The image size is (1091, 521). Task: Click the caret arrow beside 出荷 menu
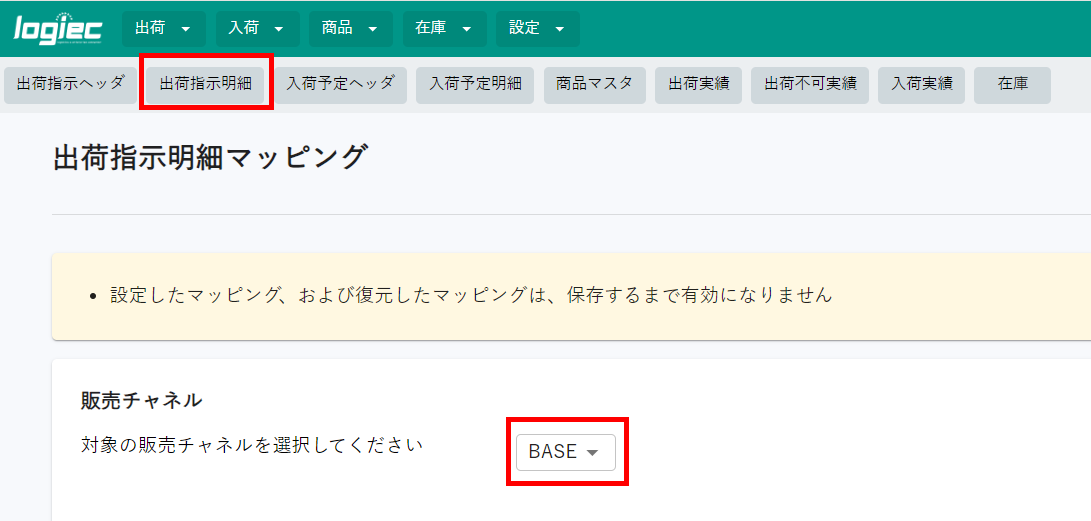coord(185,29)
